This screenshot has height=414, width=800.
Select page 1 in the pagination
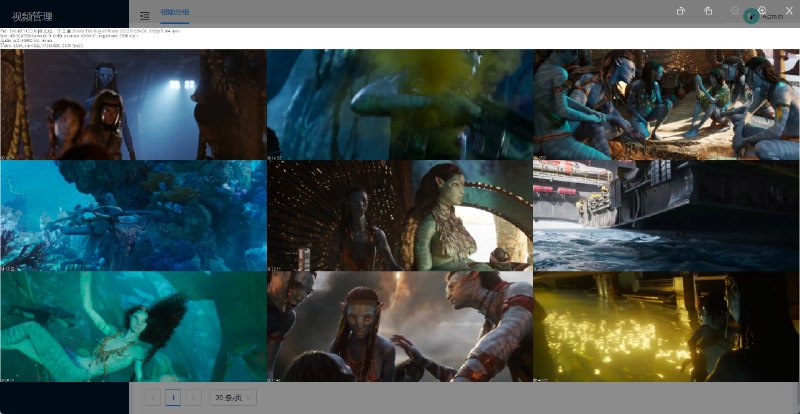173,398
